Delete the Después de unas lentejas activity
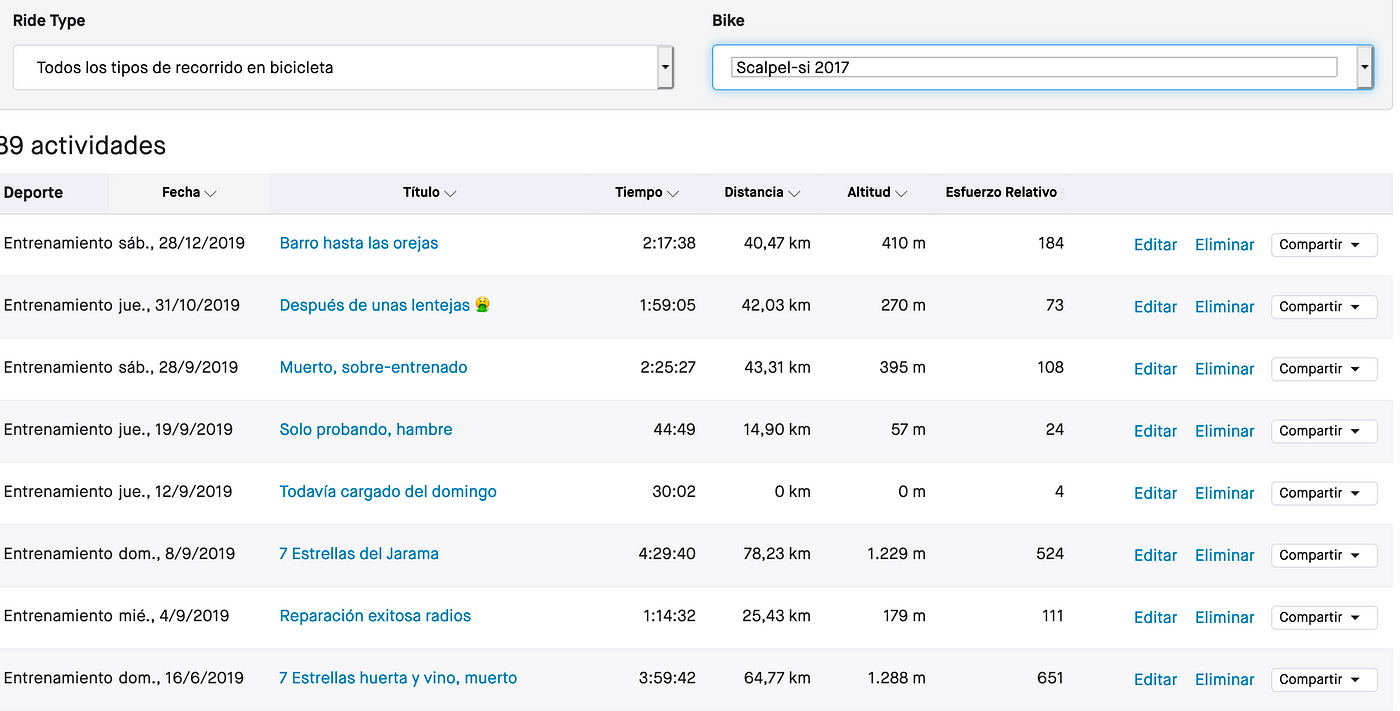 [1224, 306]
